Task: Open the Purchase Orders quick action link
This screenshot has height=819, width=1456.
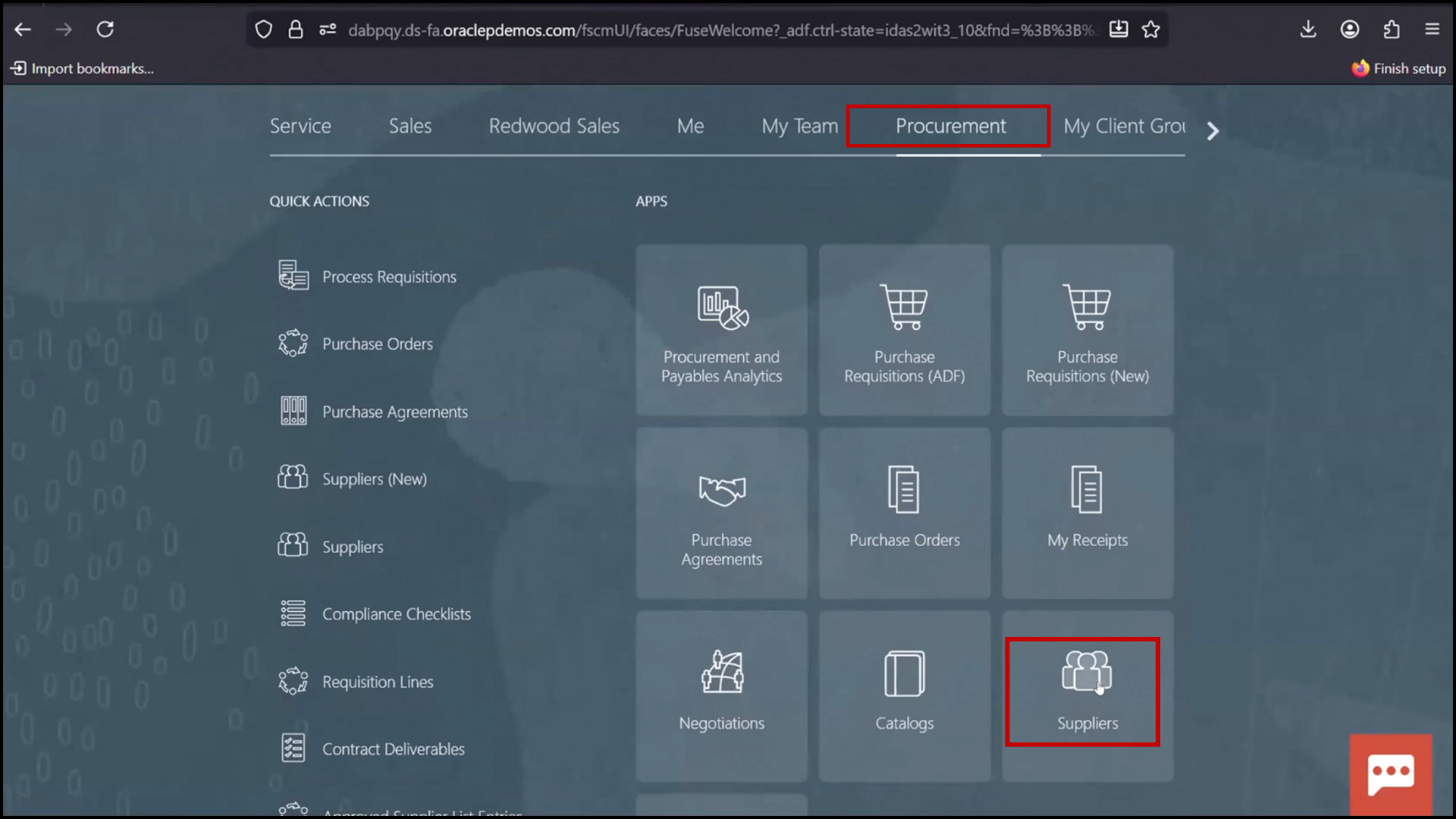Action: click(x=378, y=344)
